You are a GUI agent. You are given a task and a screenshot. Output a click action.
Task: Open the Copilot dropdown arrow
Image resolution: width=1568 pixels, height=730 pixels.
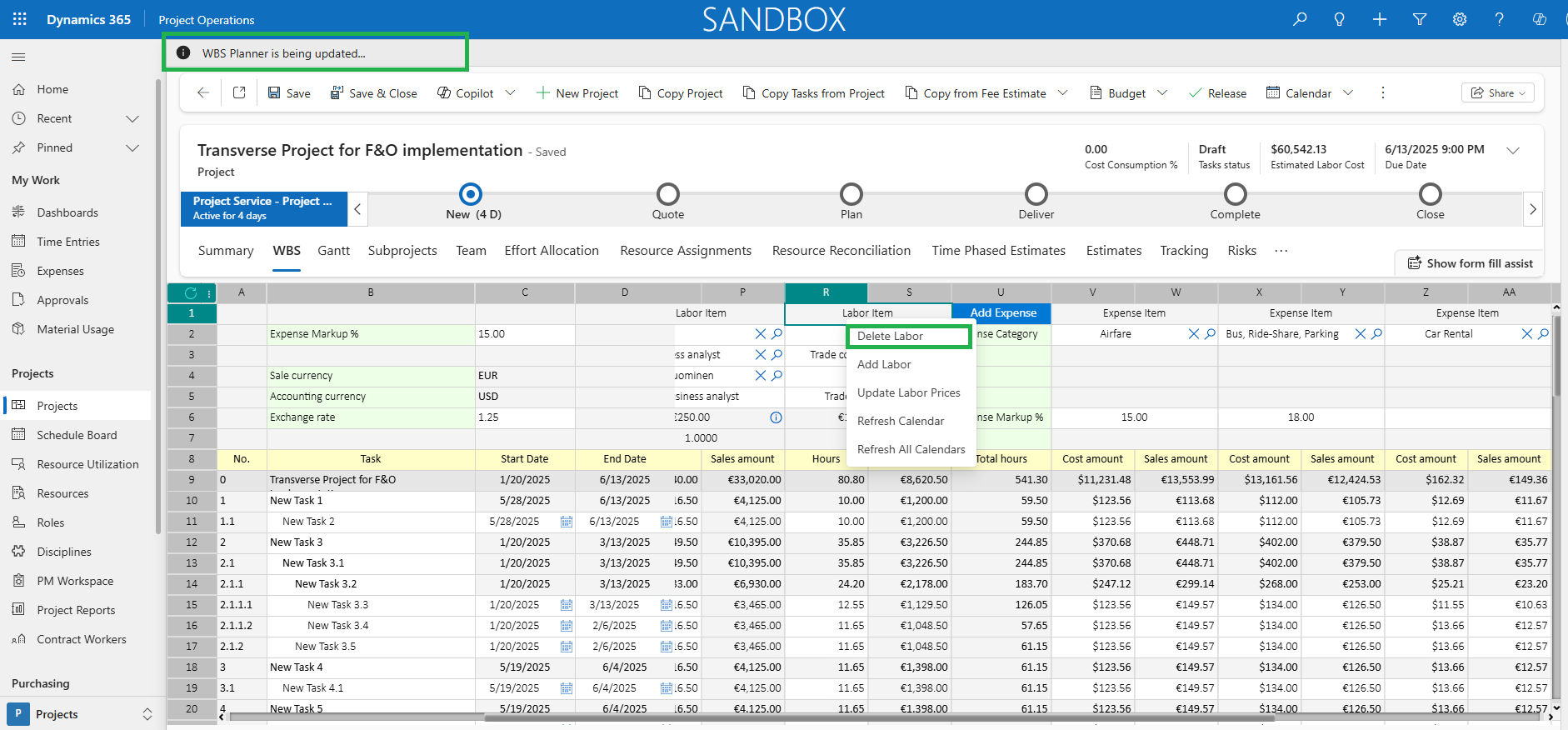click(511, 92)
